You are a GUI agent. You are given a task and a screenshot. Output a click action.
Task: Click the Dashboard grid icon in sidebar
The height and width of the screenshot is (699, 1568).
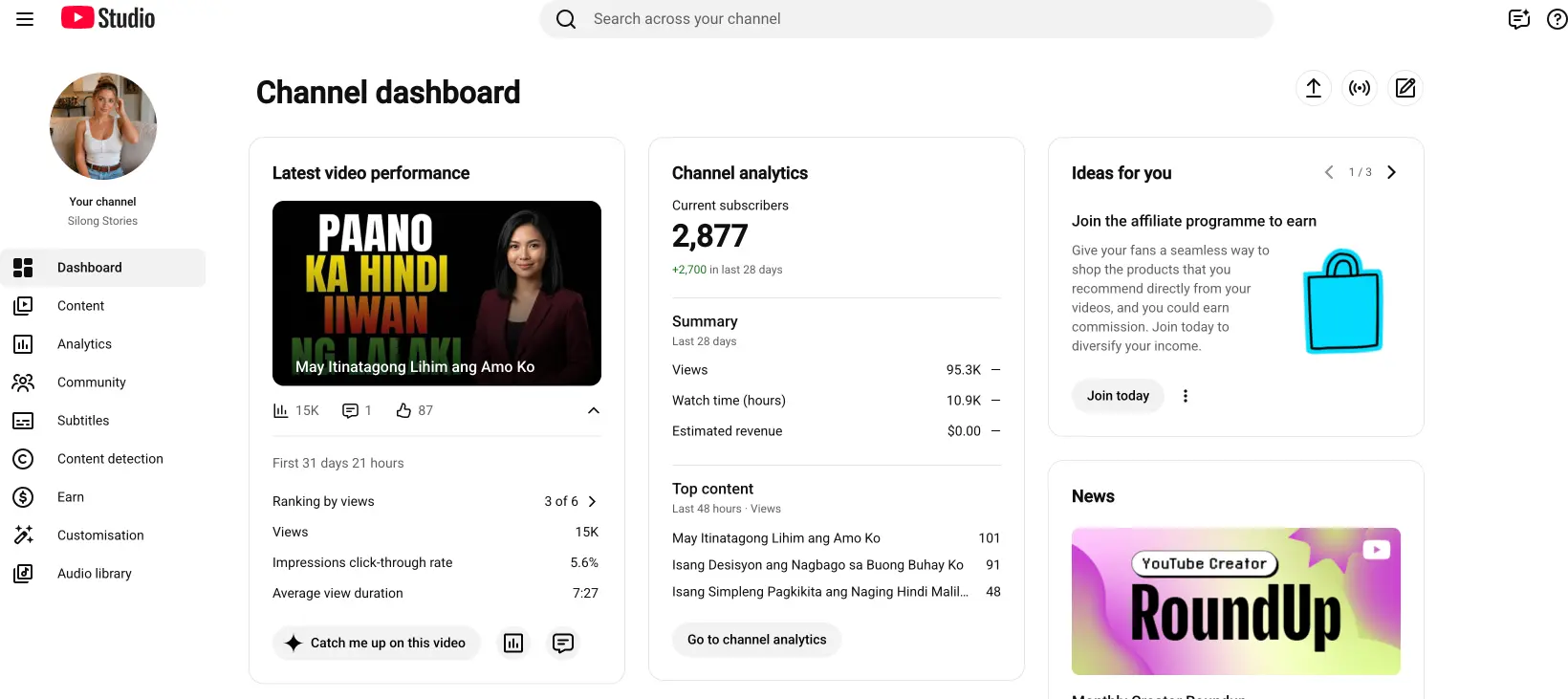[x=23, y=268]
